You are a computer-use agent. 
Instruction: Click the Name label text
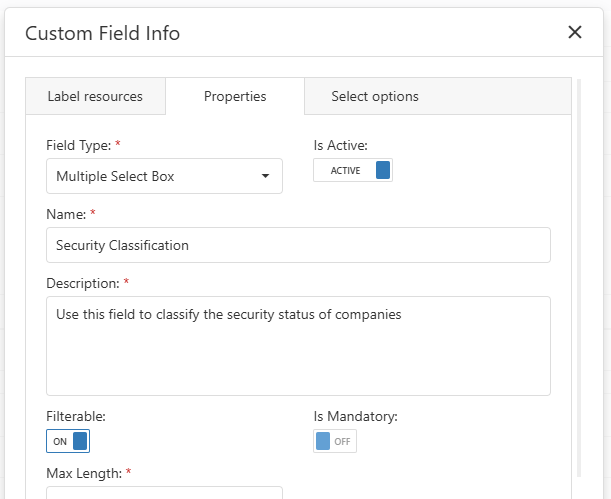click(66, 214)
